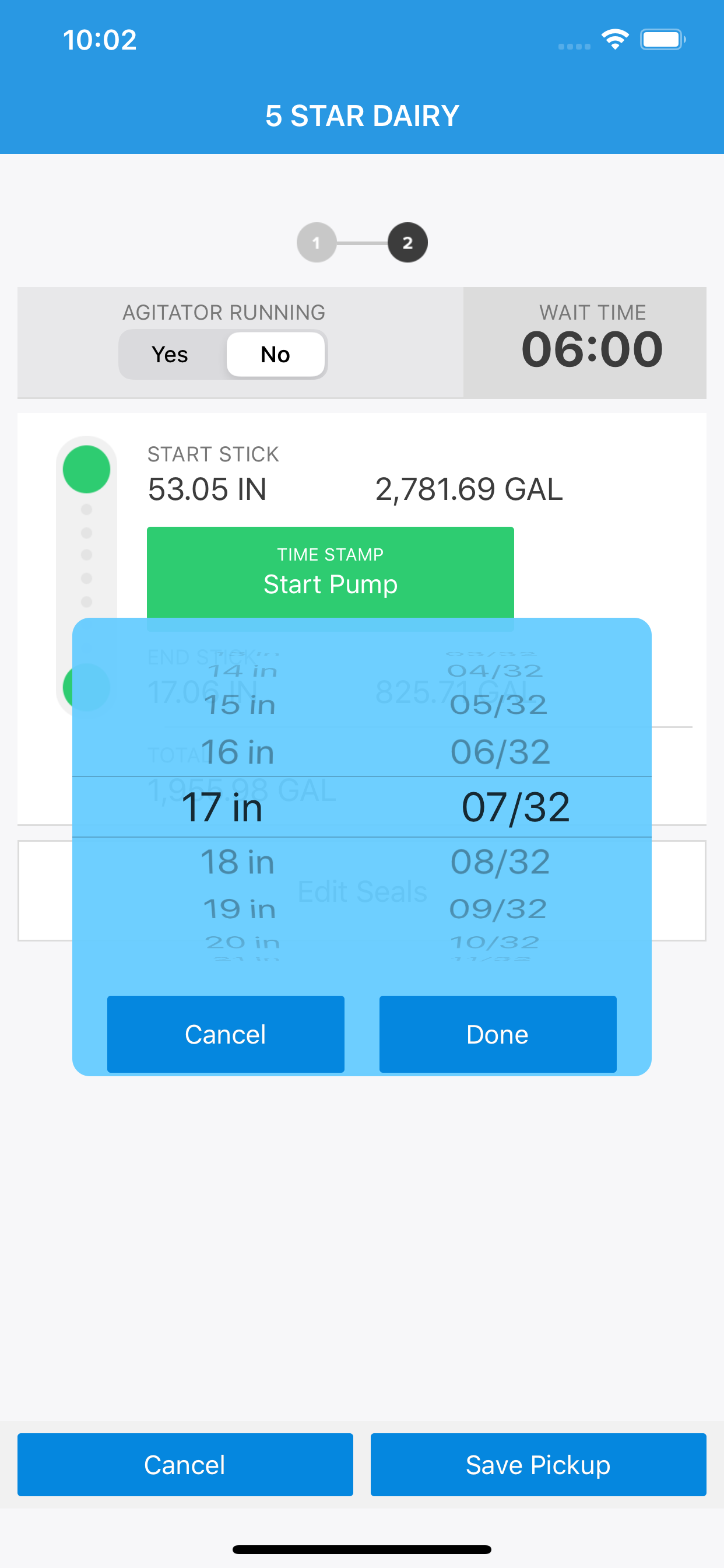Pick 15 in from the inches wheel
724x1568 pixels.
[240, 705]
